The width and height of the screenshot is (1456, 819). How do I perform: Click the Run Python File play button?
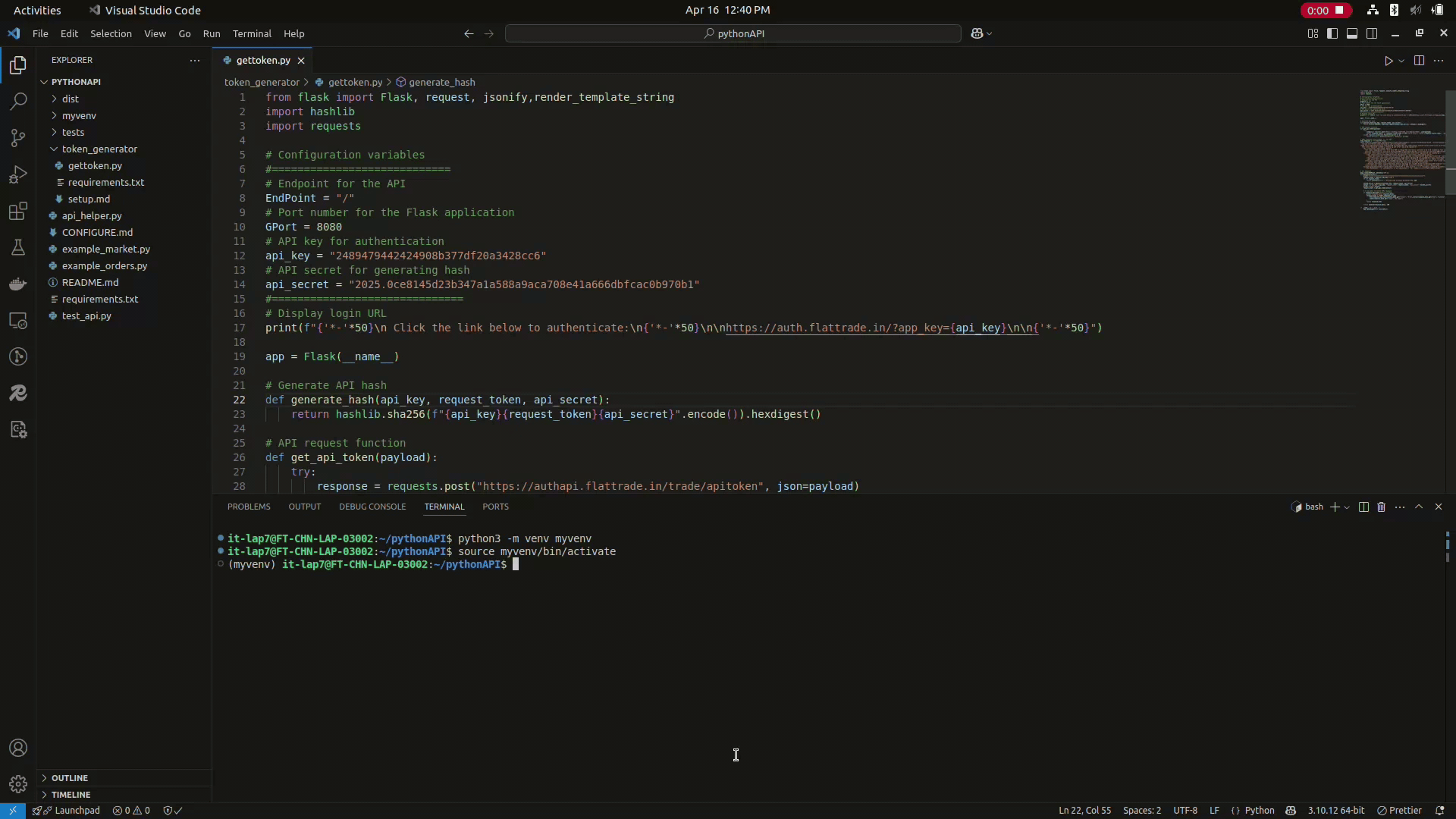[1389, 61]
